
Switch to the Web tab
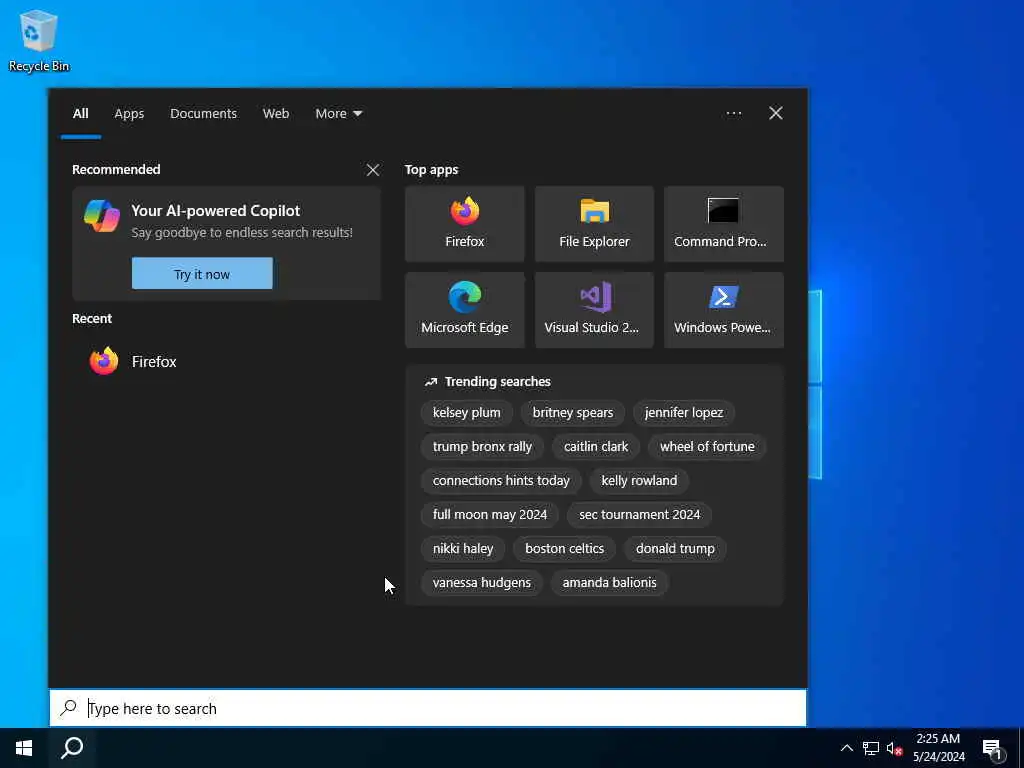point(276,114)
